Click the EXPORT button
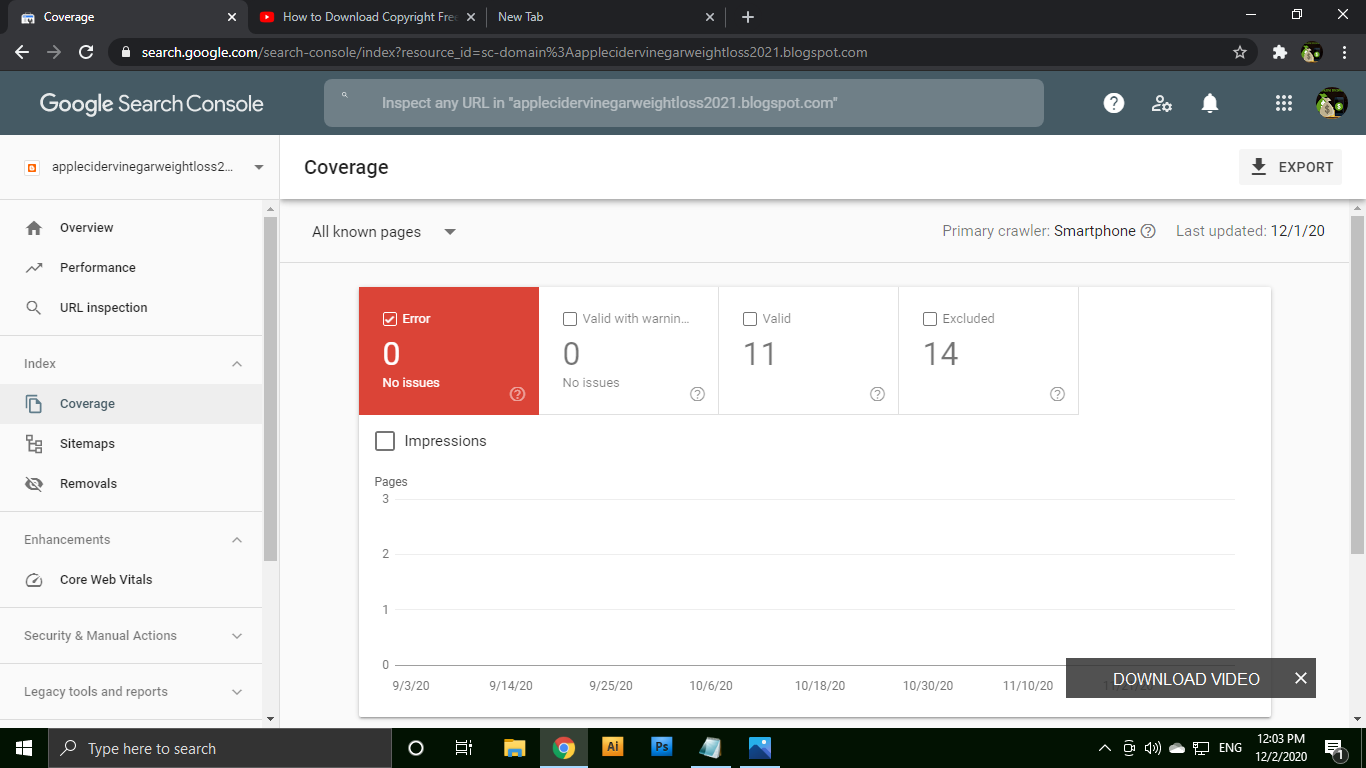 [1290, 167]
